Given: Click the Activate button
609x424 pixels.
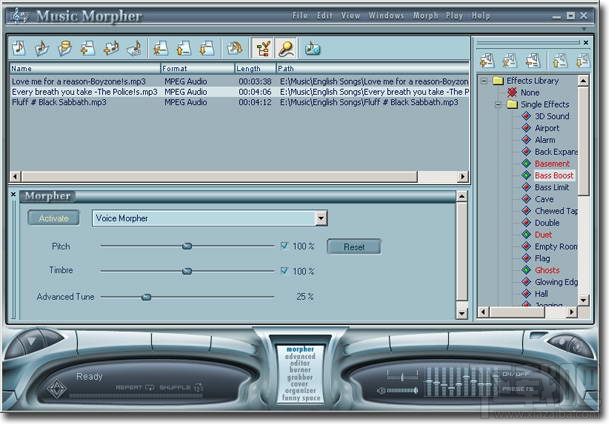Looking at the screenshot, I should pyautogui.click(x=54, y=218).
